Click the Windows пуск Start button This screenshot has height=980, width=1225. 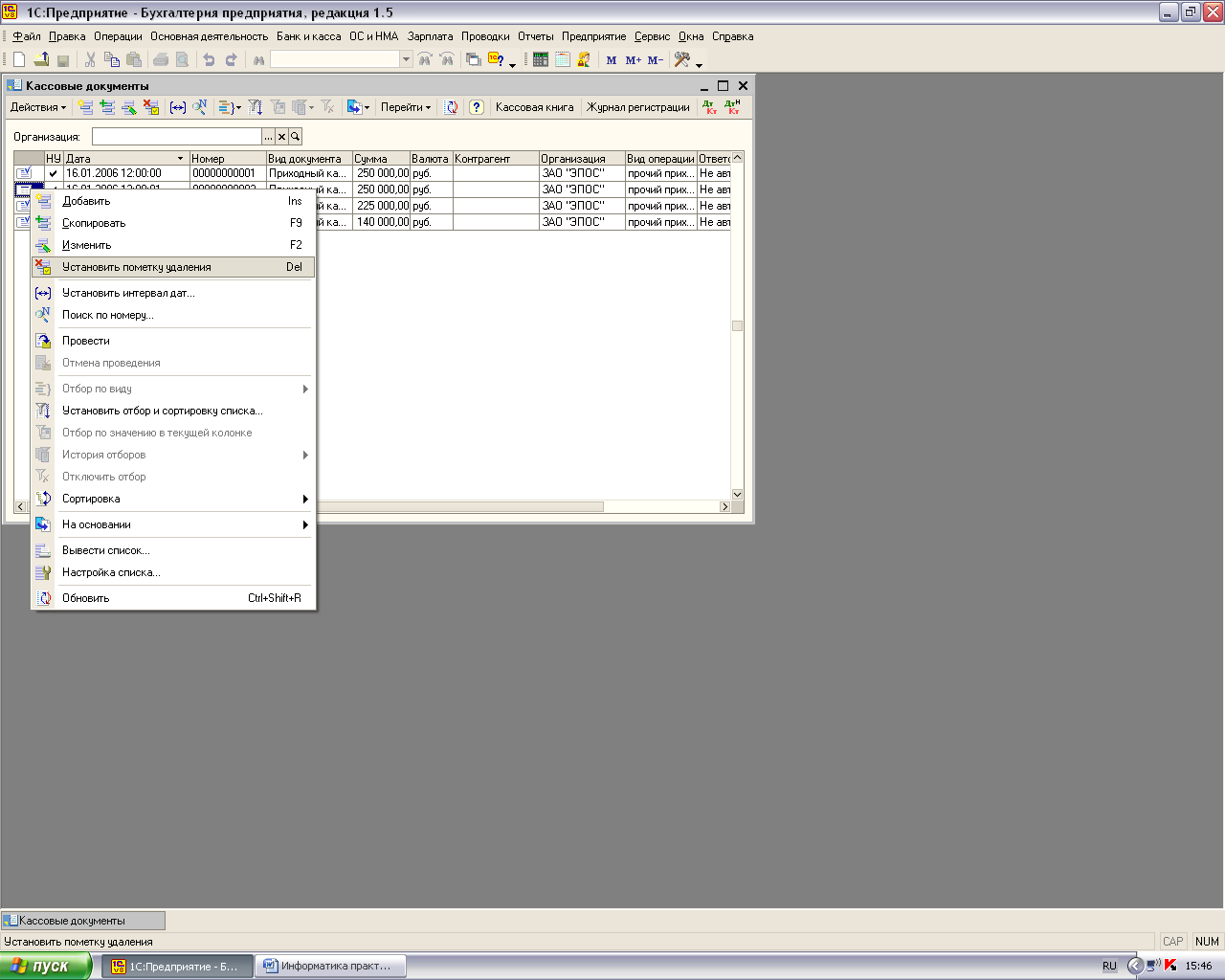(46, 966)
